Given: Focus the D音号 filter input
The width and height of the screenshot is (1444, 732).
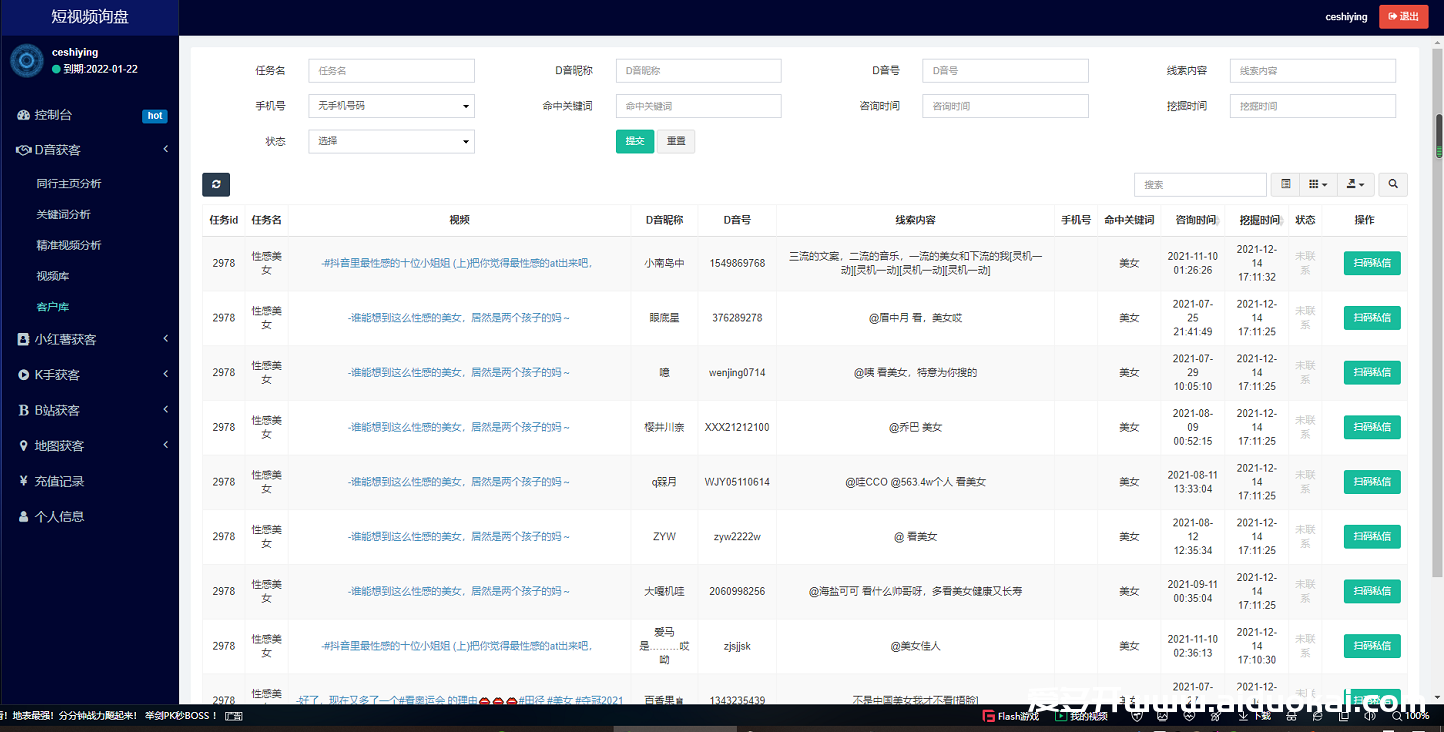Looking at the screenshot, I should tap(1005, 71).
